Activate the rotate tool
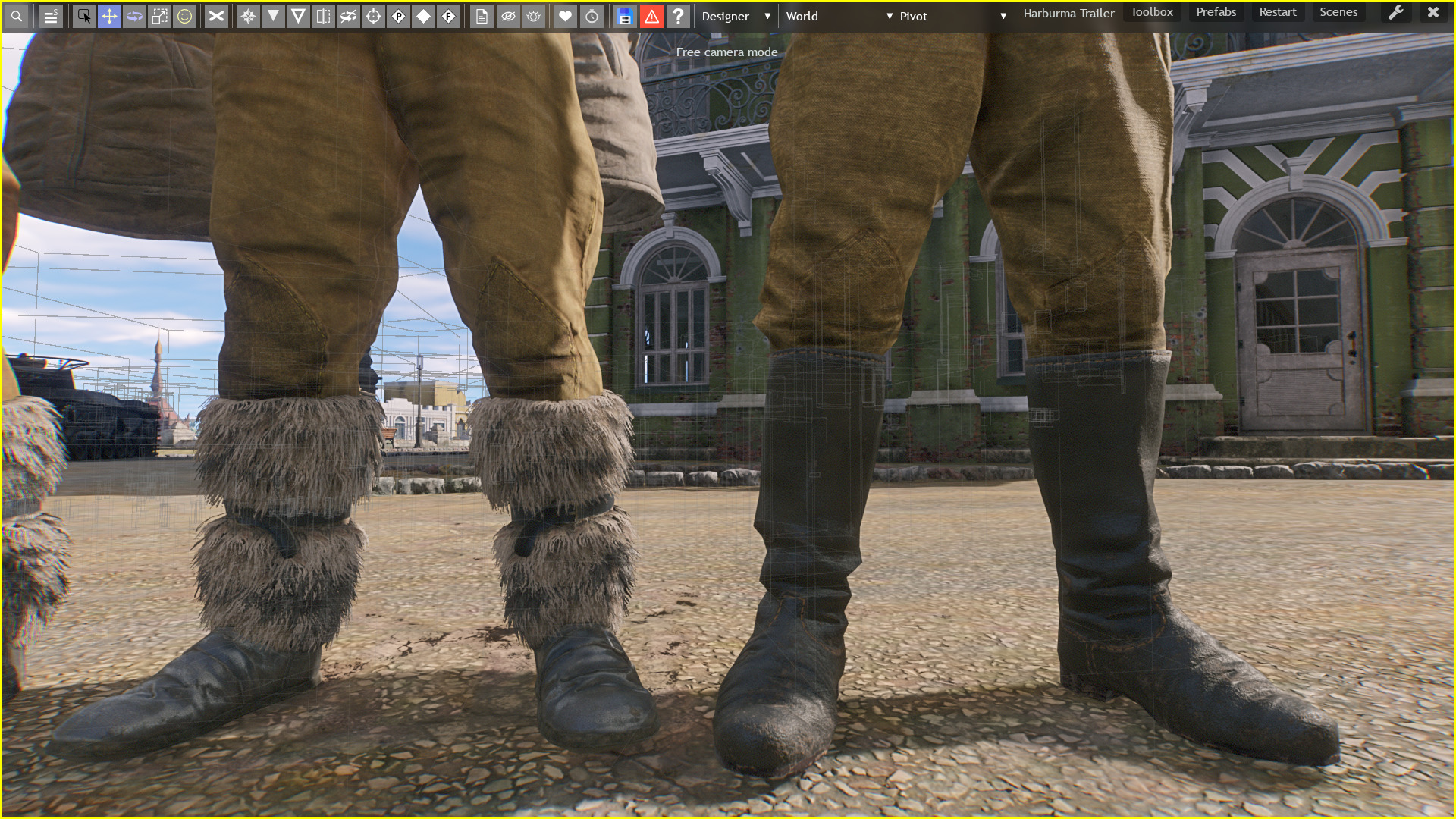This screenshot has width=1456, height=819. click(134, 16)
